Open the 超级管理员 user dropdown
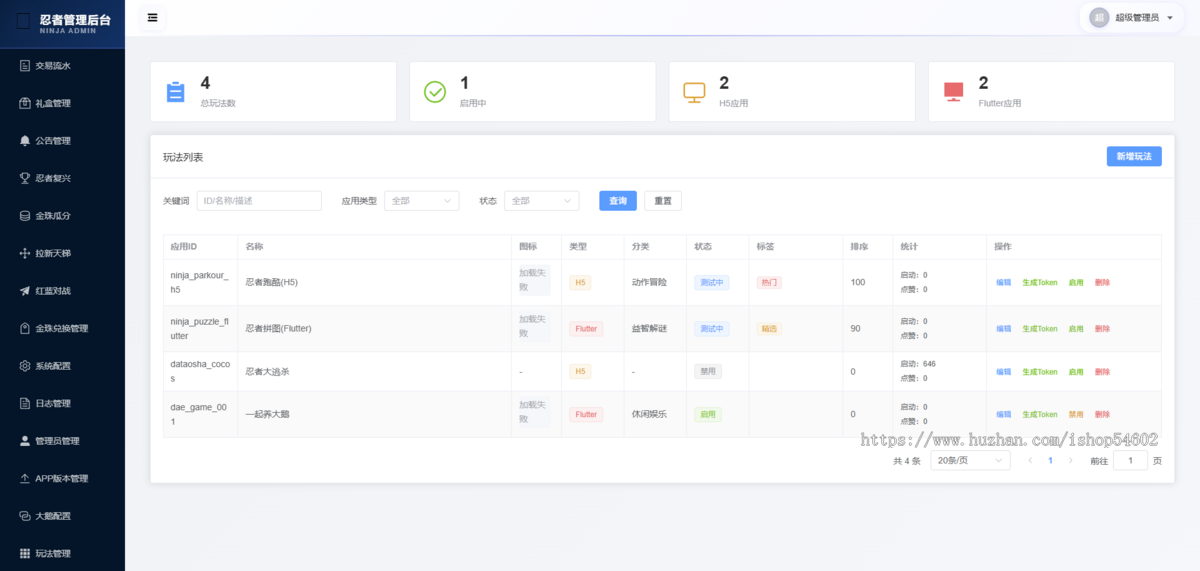Screen dimensions: 1200x571 point(1134,17)
